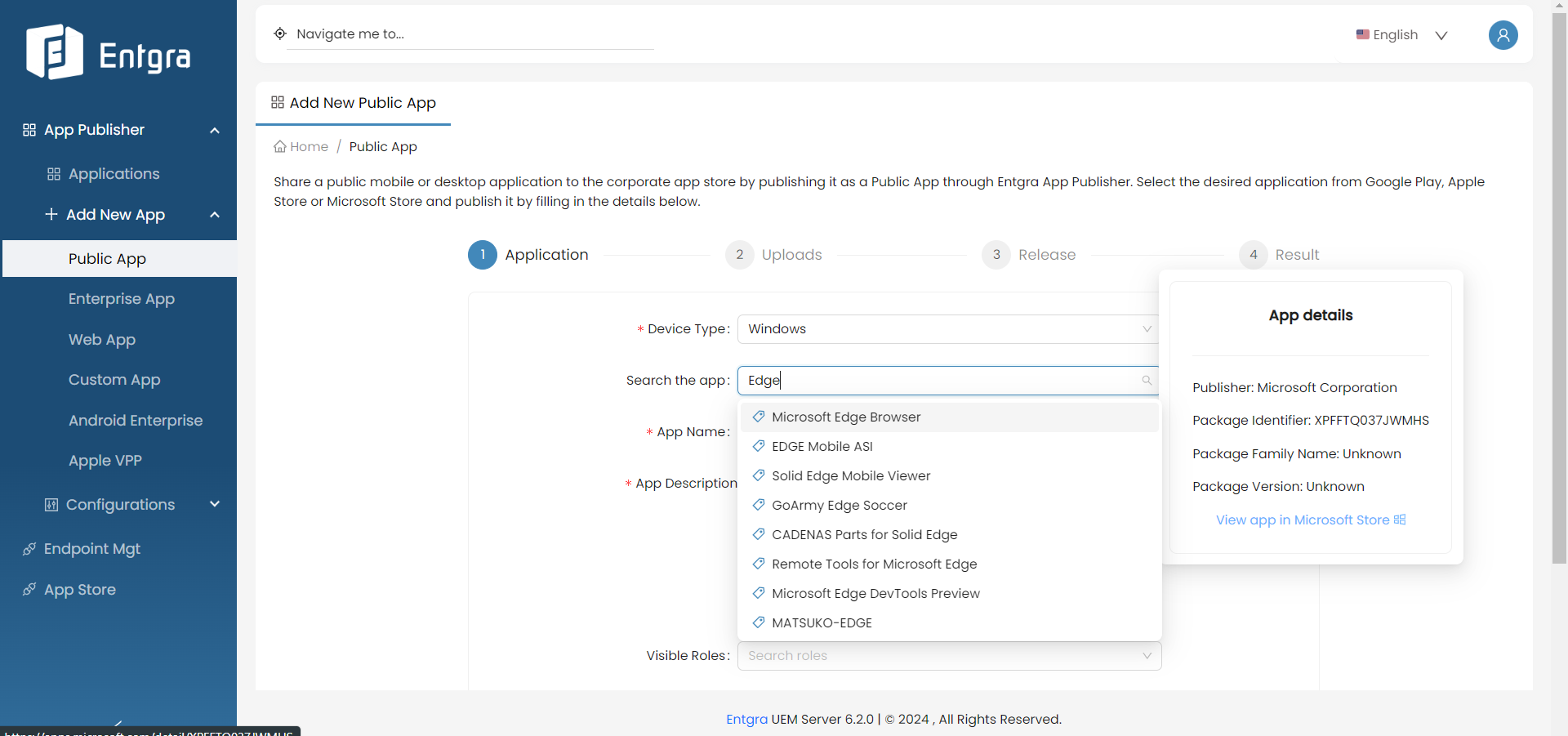1568x736 pixels.
Task: Choose Solid Edge Mobile Viewer suggestion
Action: (950, 476)
